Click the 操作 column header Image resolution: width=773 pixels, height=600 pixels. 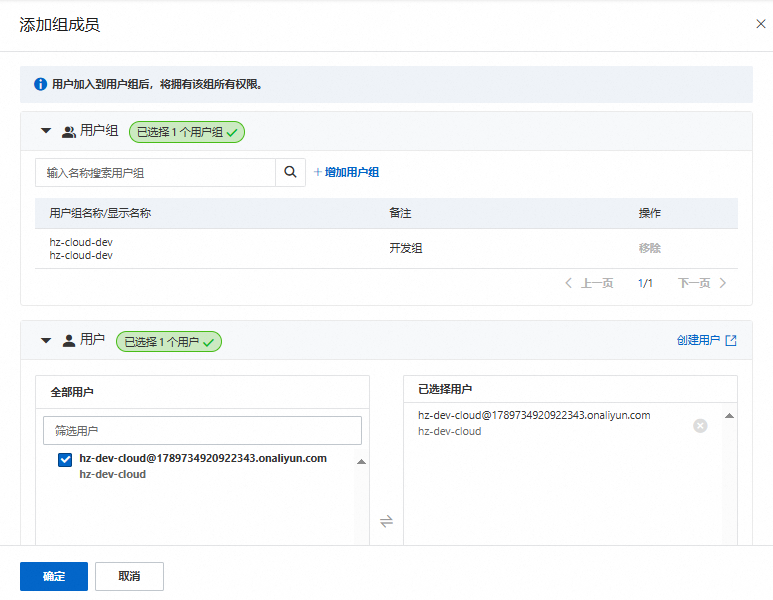coord(650,213)
